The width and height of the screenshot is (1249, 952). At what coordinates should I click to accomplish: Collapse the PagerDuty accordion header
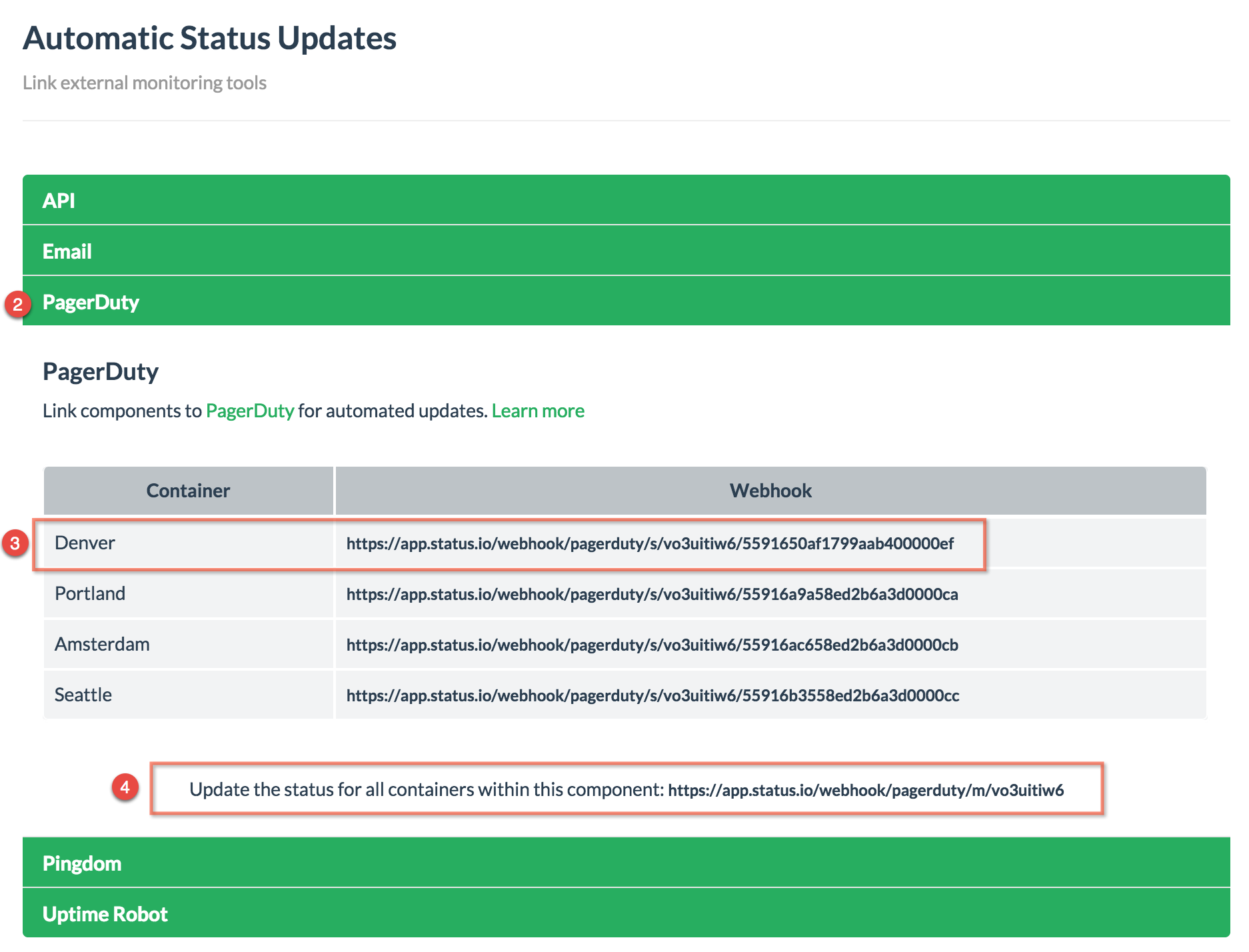(x=626, y=301)
